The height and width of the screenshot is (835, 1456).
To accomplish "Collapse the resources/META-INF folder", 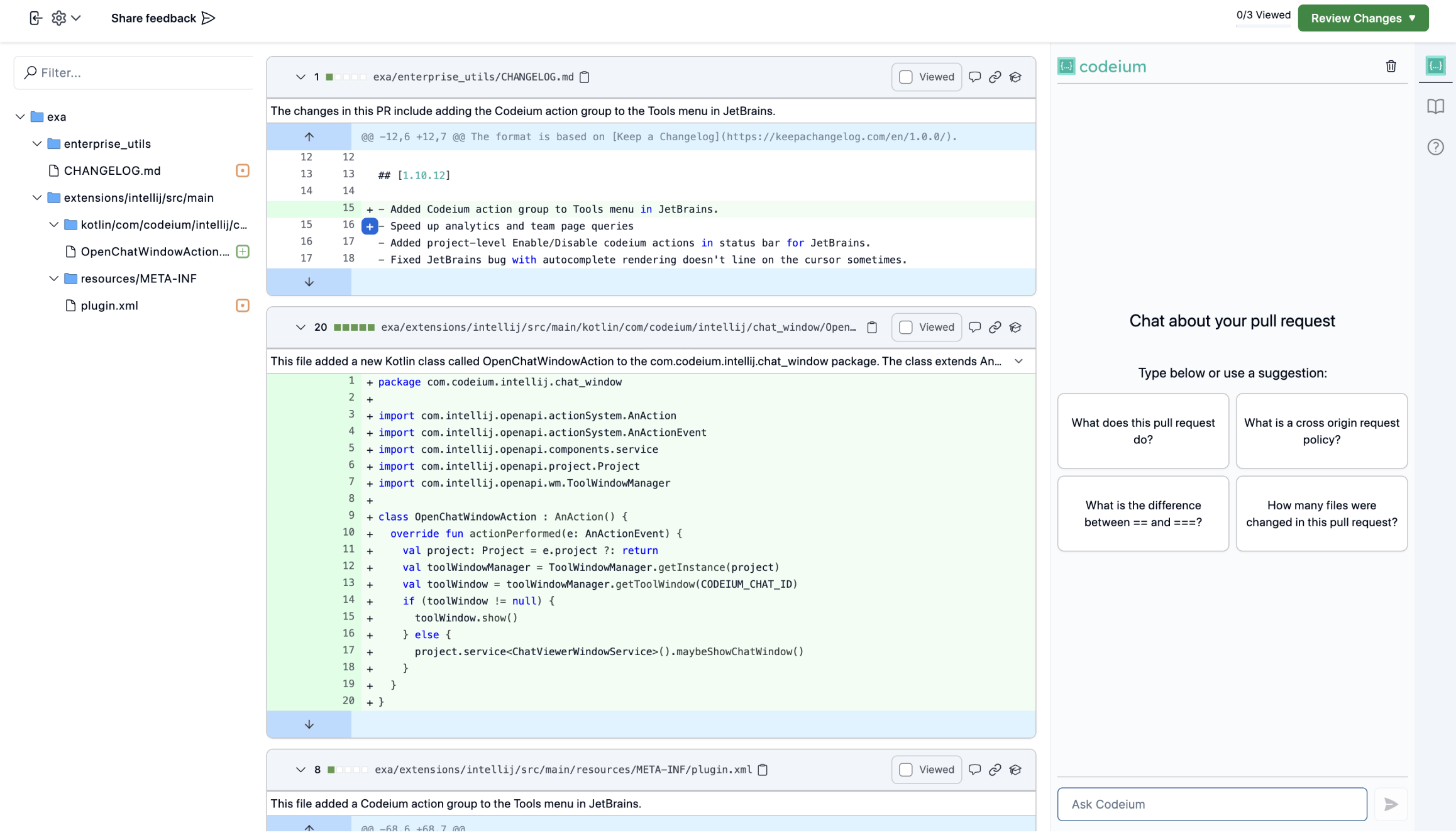I will [54, 279].
